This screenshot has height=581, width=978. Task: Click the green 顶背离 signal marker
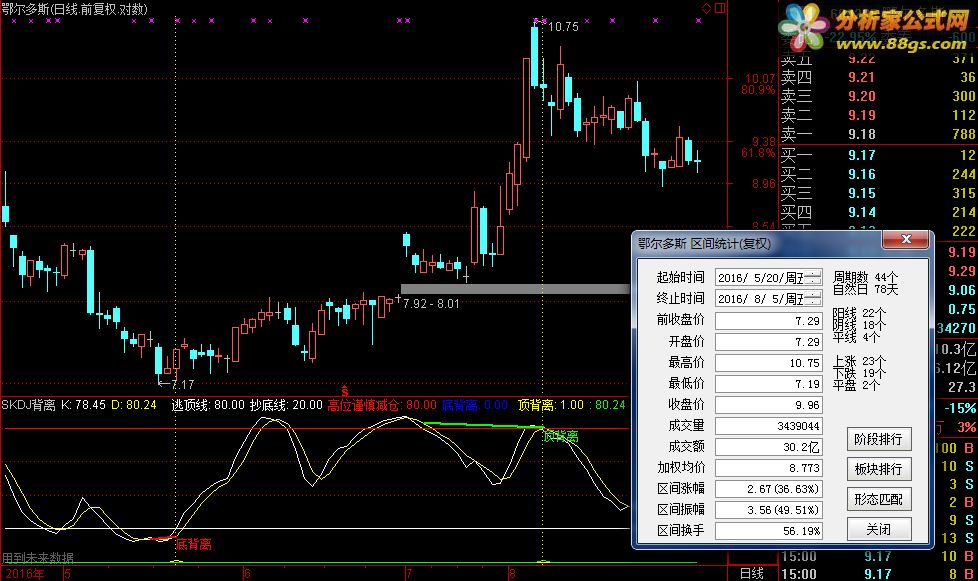pyautogui.click(x=561, y=436)
